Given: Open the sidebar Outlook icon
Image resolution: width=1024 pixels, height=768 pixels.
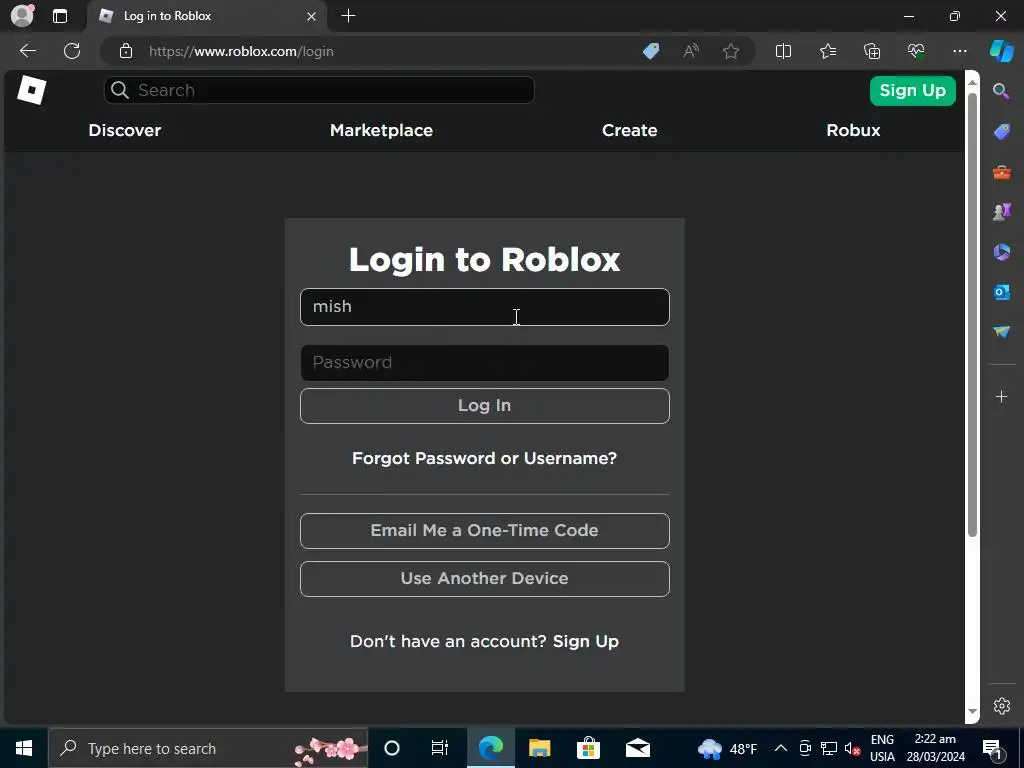Looking at the screenshot, I should pyautogui.click(x=1002, y=292).
